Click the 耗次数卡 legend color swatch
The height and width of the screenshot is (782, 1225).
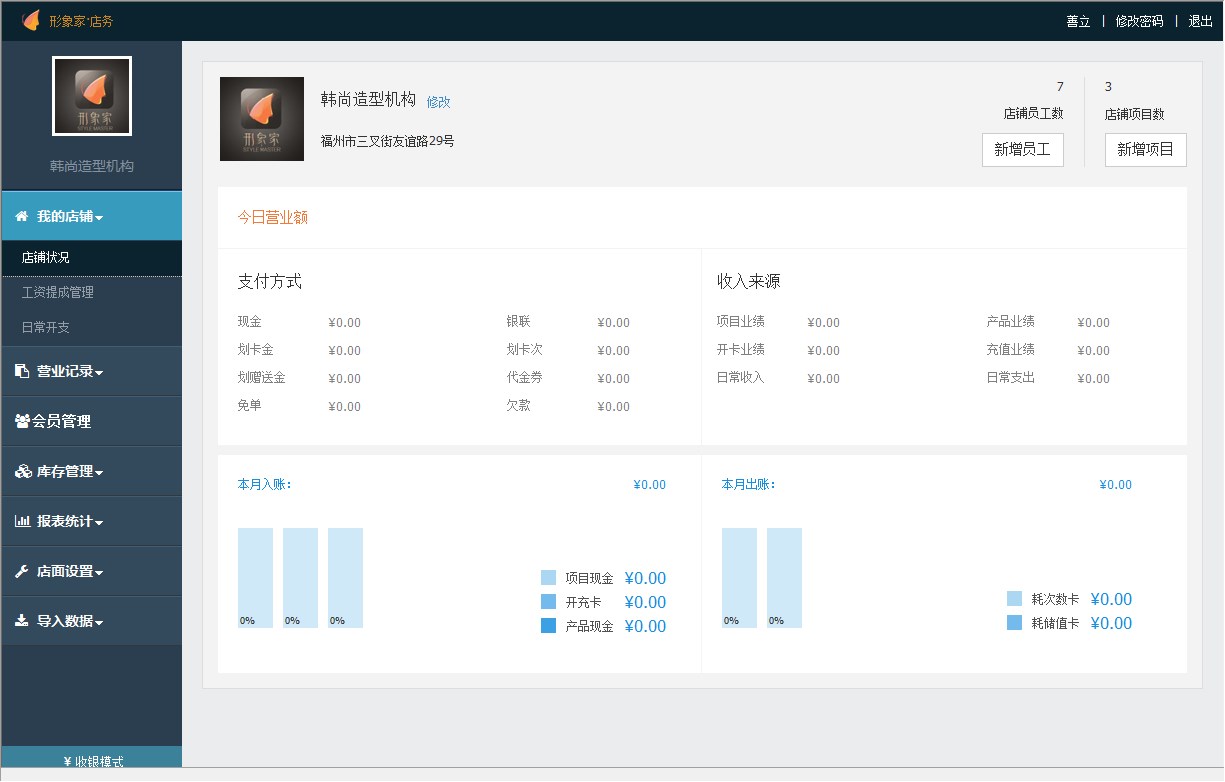point(1014,599)
